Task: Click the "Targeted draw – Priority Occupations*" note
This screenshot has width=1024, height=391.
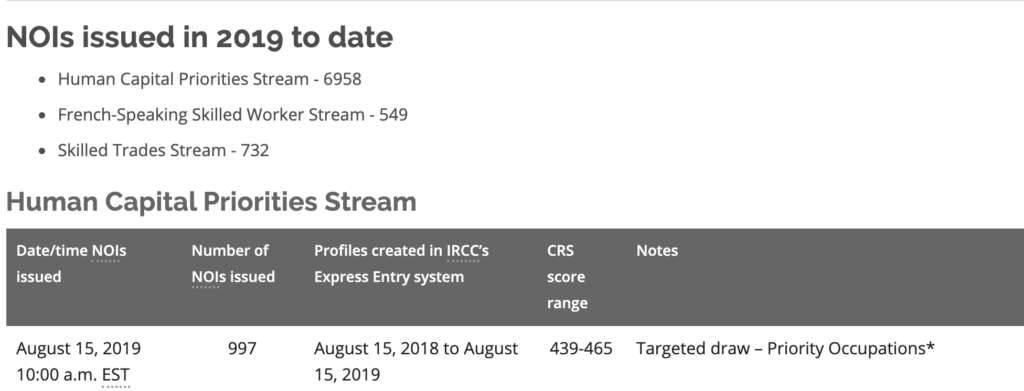Action: click(786, 349)
